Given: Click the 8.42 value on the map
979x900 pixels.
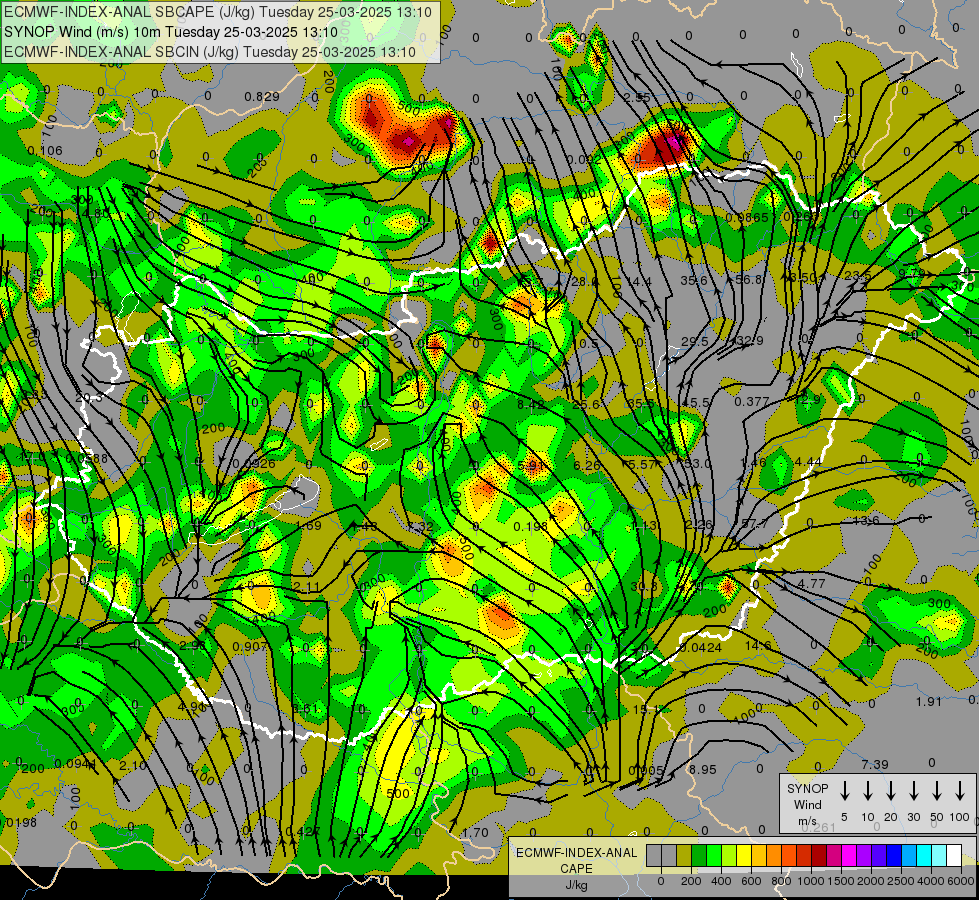Looking at the screenshot, I should point(530,404).
